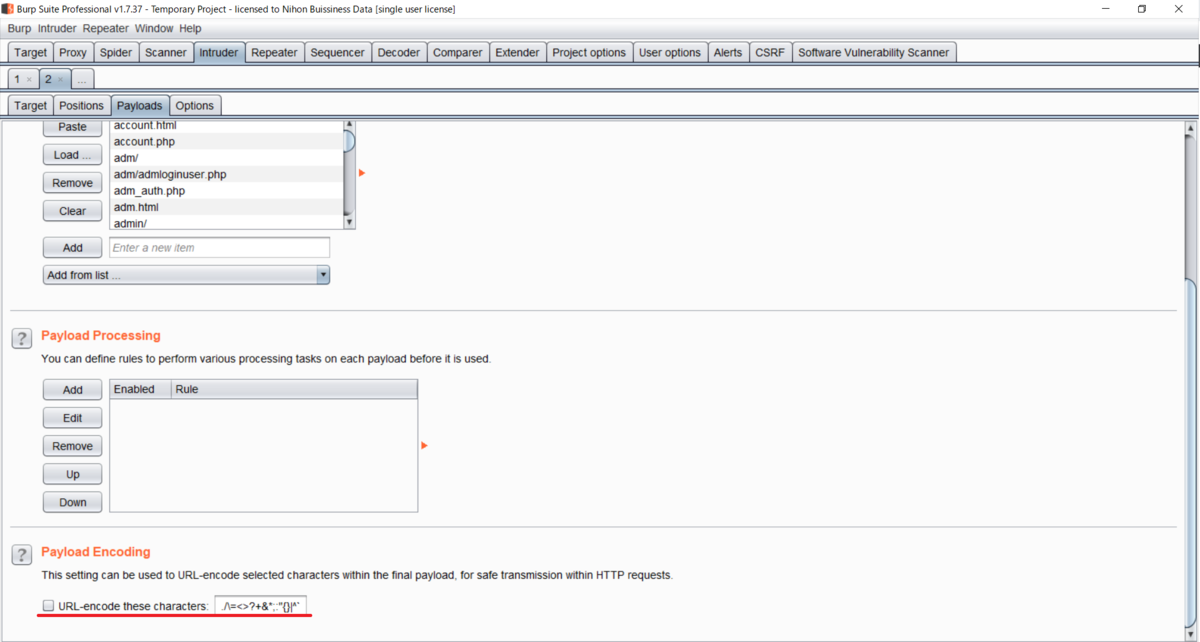This screenshot has width=1200, height=642.
Task: Switch to the Target main tab
Action: click(x=30, y=53)
